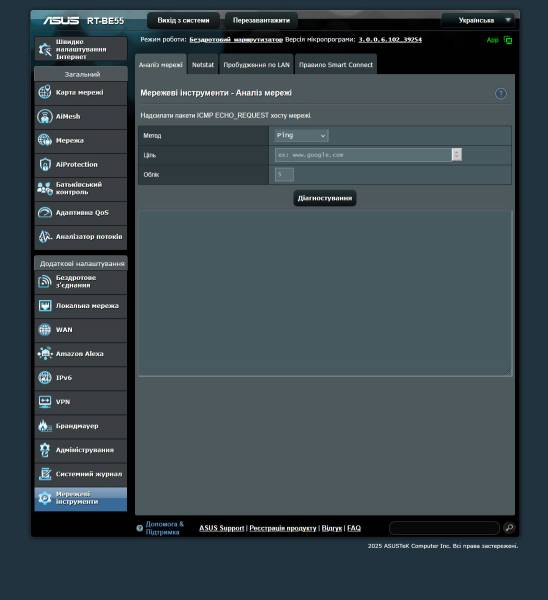This screenshot has width=548, height=600.
Task: Open AiMesh icon in sidebar
Action: coord(45,116)
